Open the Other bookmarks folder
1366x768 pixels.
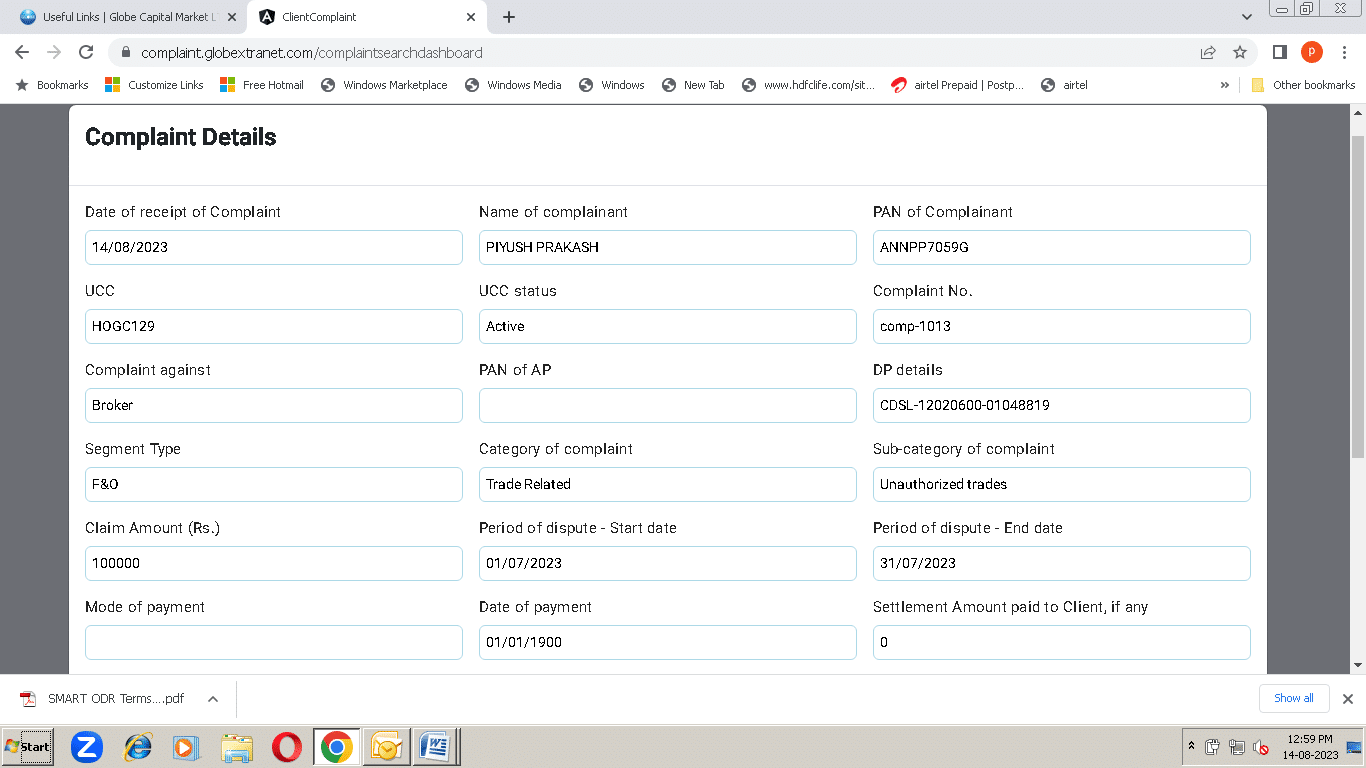click(x=1304, y=85)
